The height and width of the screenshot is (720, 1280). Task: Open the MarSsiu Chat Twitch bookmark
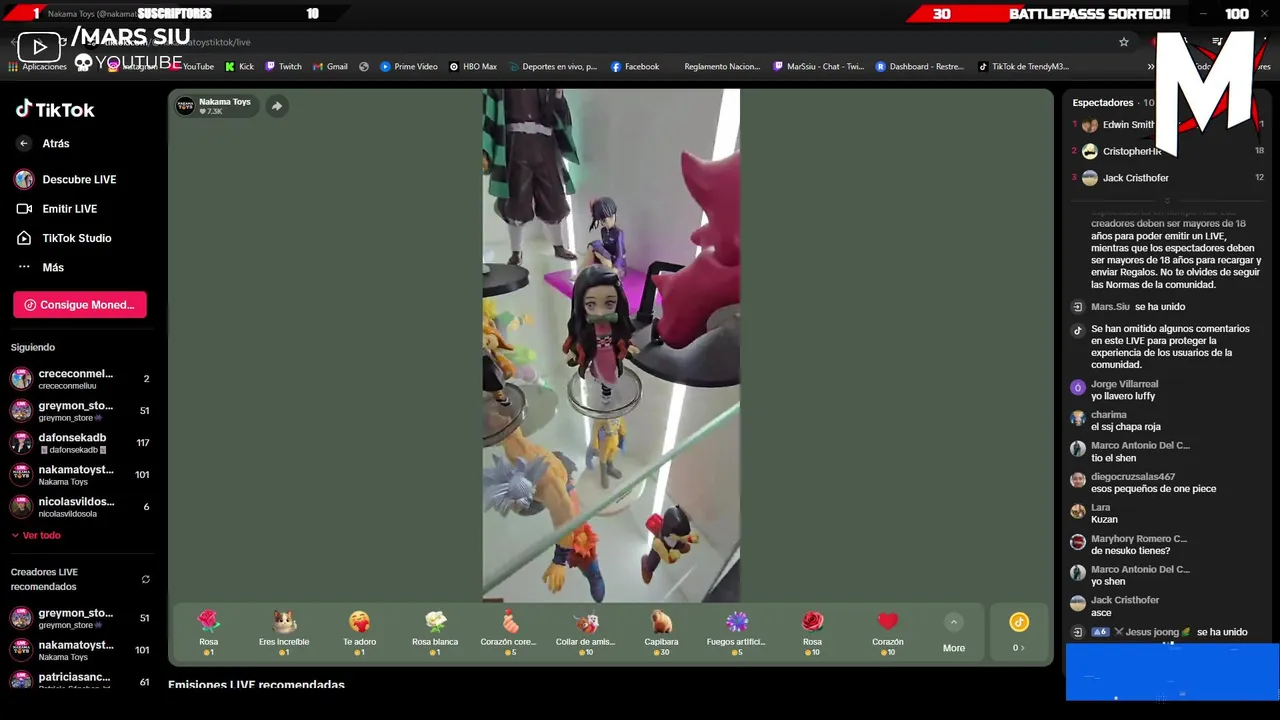819,67
